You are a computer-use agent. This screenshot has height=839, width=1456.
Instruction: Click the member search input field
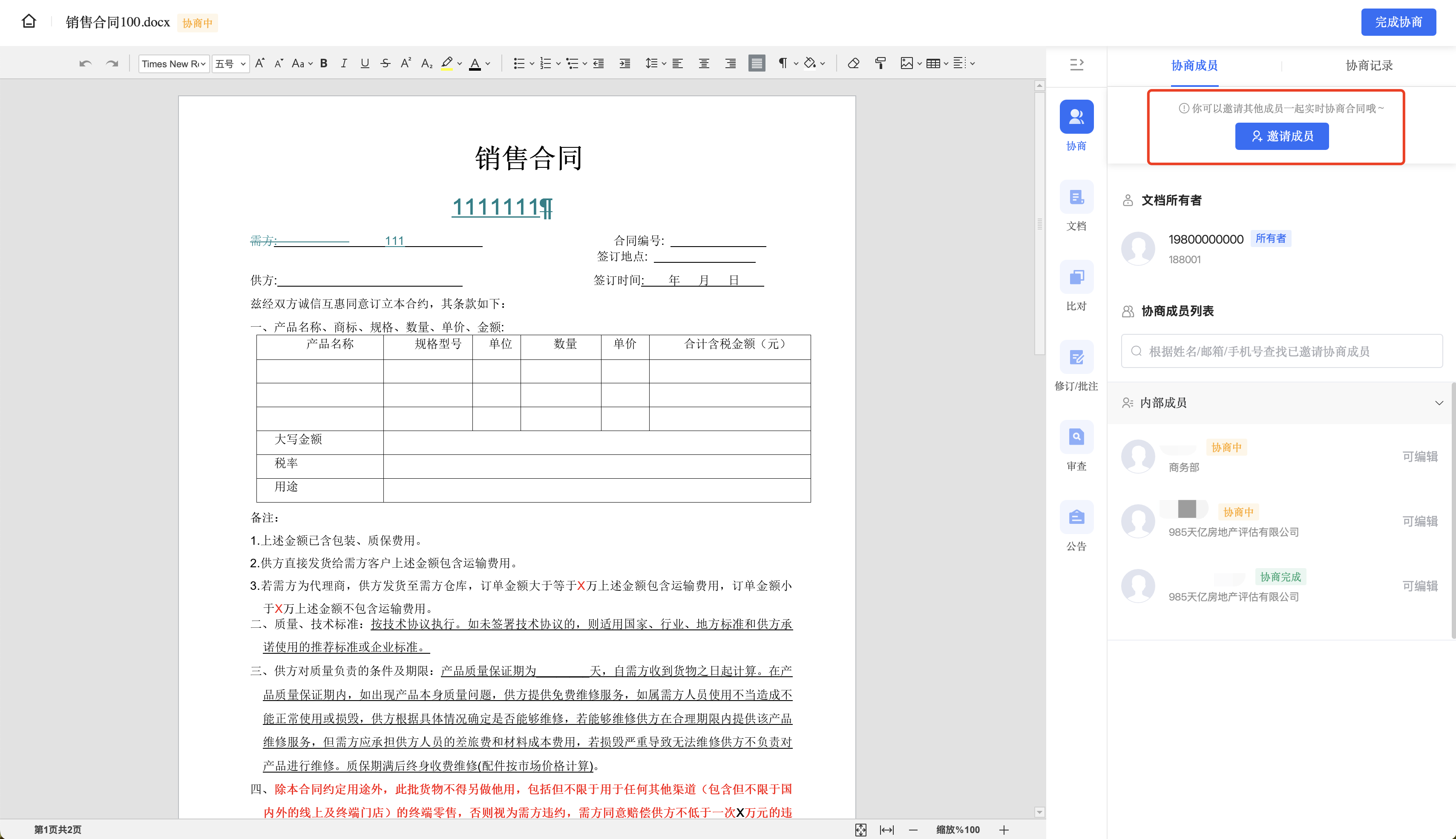(x=1281, y=351)
